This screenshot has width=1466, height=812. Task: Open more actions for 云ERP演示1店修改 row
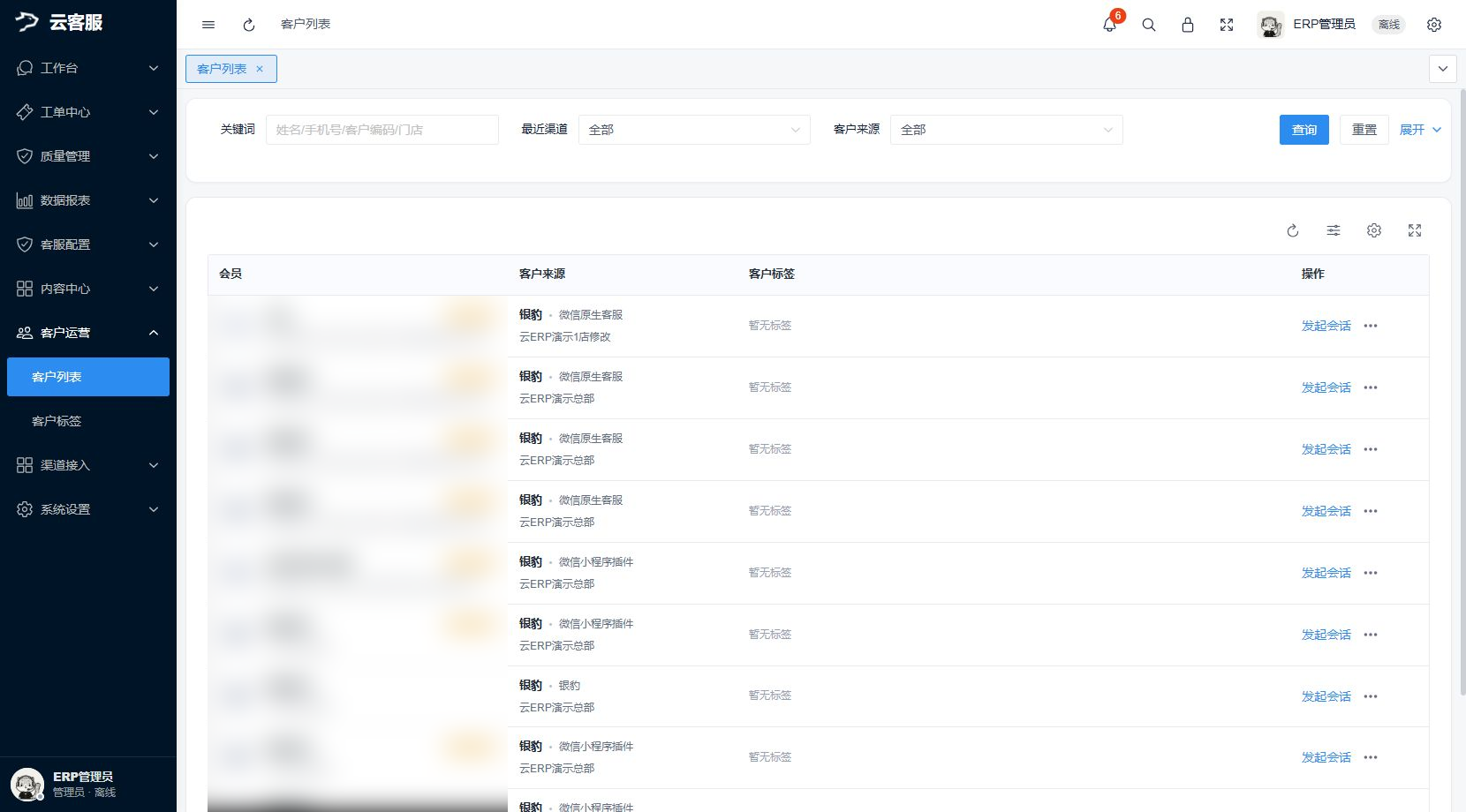[x=1371, y=326]
